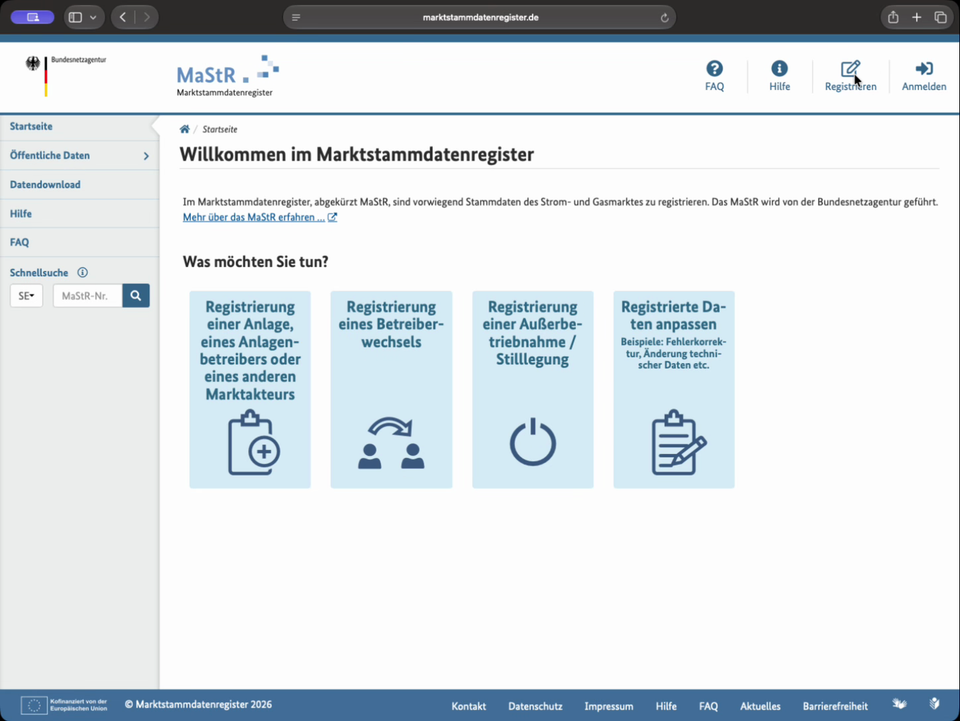Screen dimensions: 960x721
Task: Click 'Beispiele: Fehlerkorrektur' subtitle text
Action: point(673,353)
